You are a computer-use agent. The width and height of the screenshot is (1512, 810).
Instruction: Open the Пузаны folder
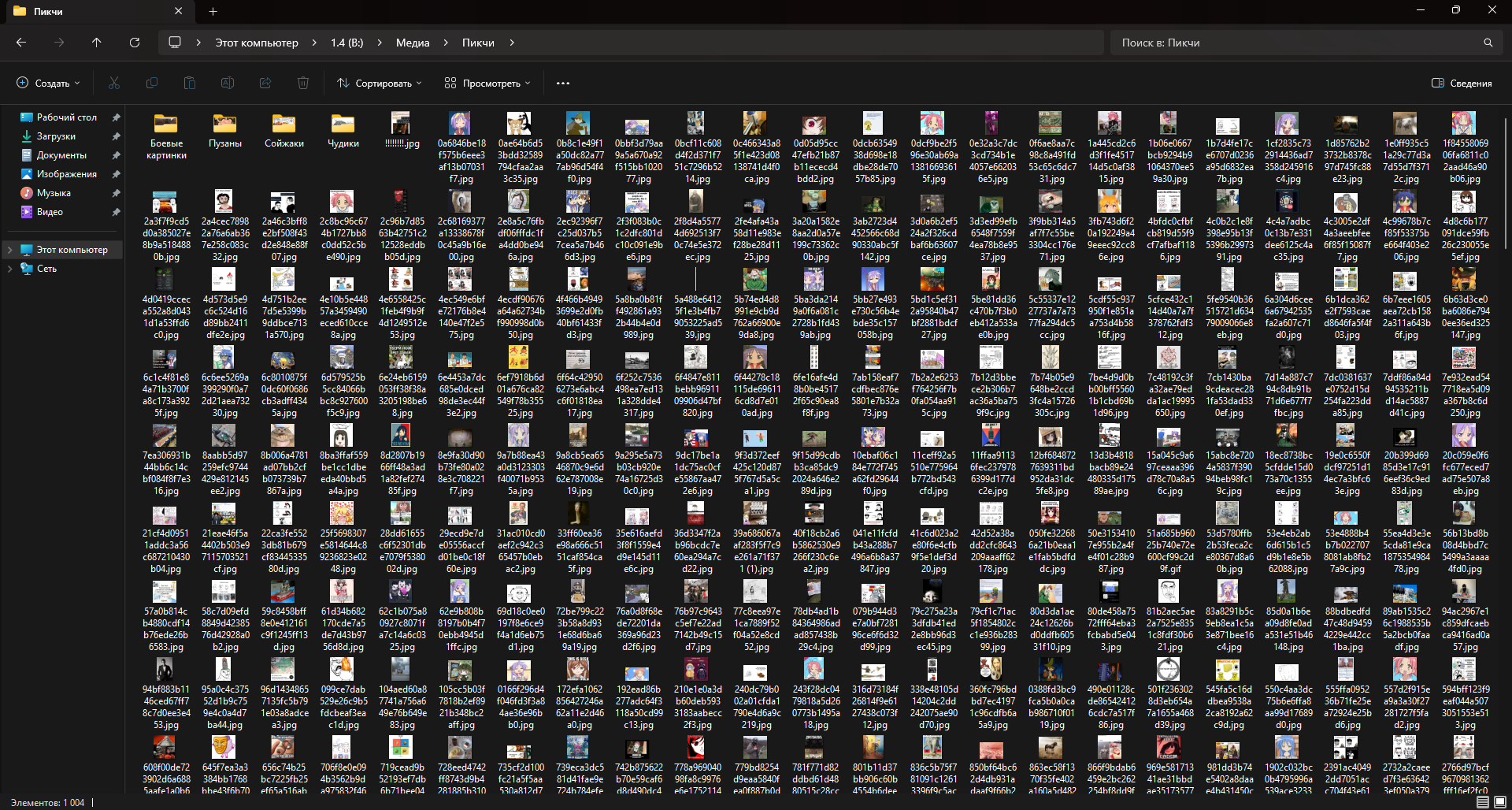pos(225,131)
